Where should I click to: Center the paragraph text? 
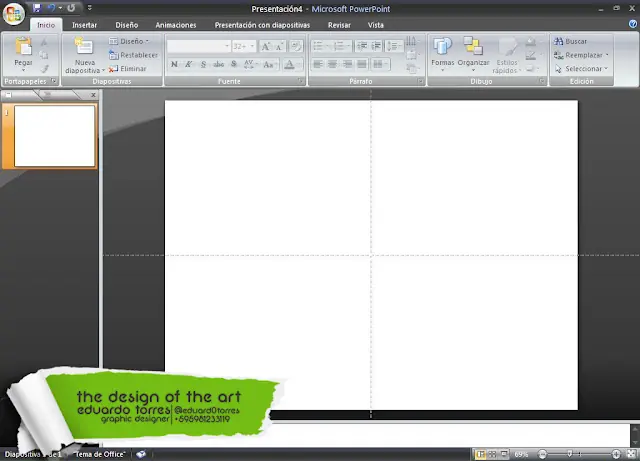point(333,64)
